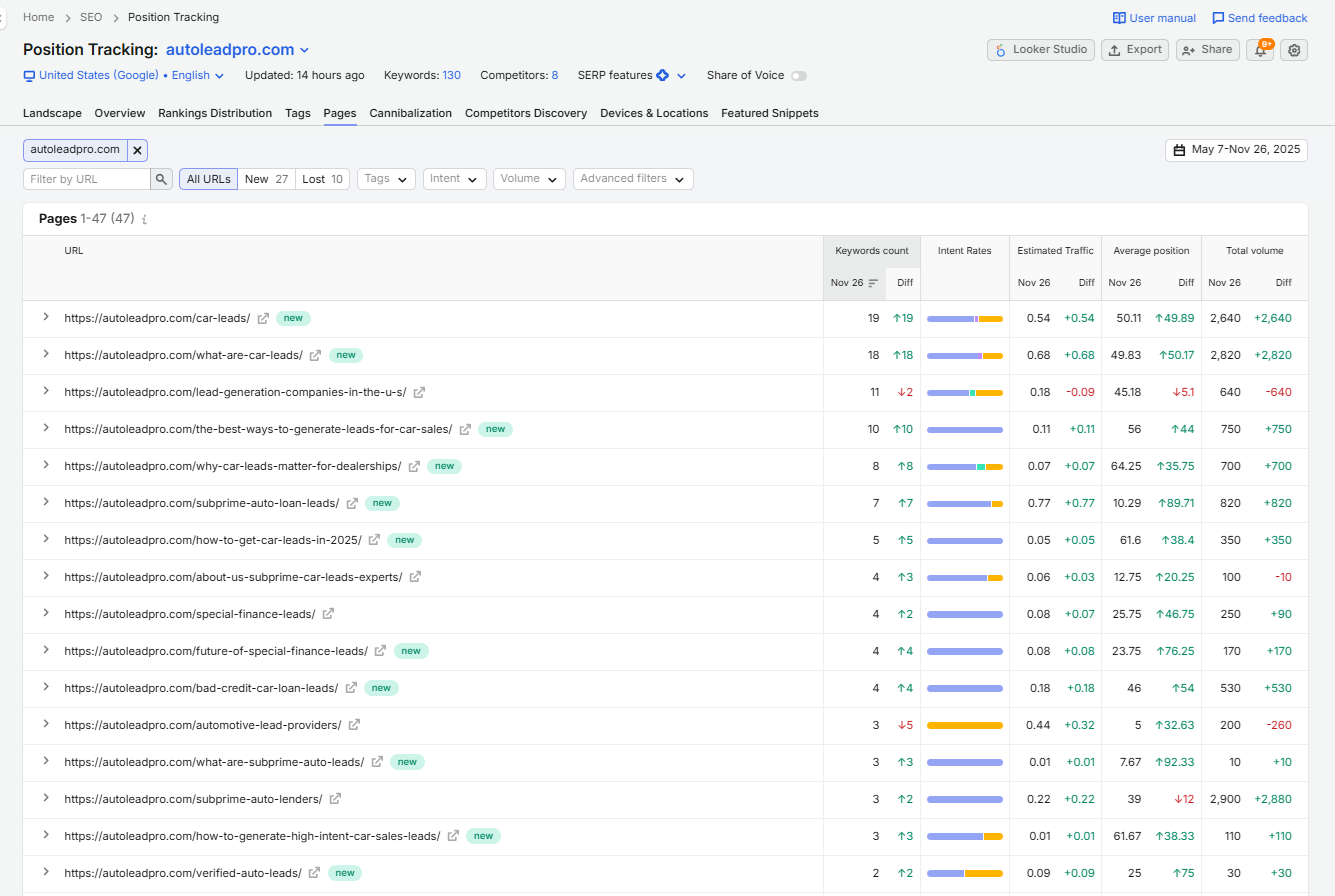Toggle the Share of Voice switch
Screen dimensions: 1335x896
tap(798, 76)
